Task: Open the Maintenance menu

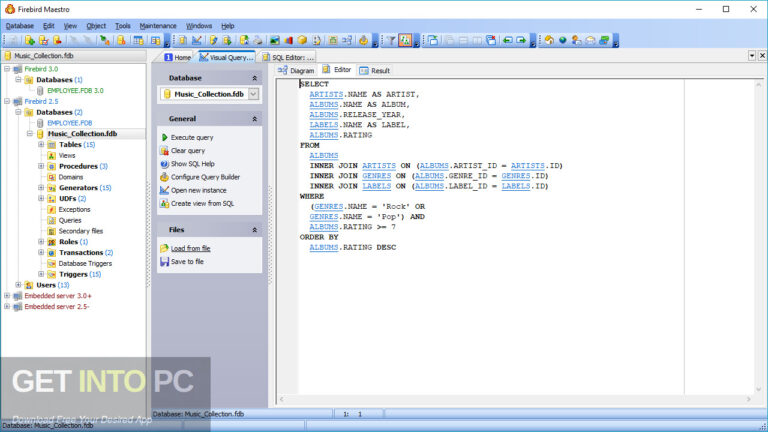Action: (158, 26)
